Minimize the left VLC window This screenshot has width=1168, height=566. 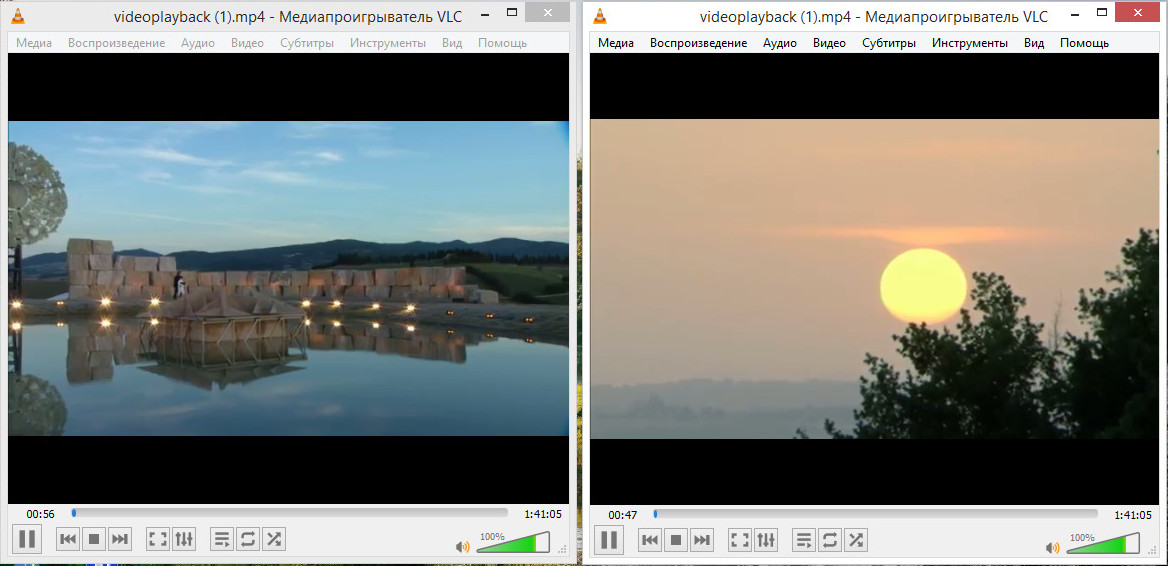coord(486,13)
